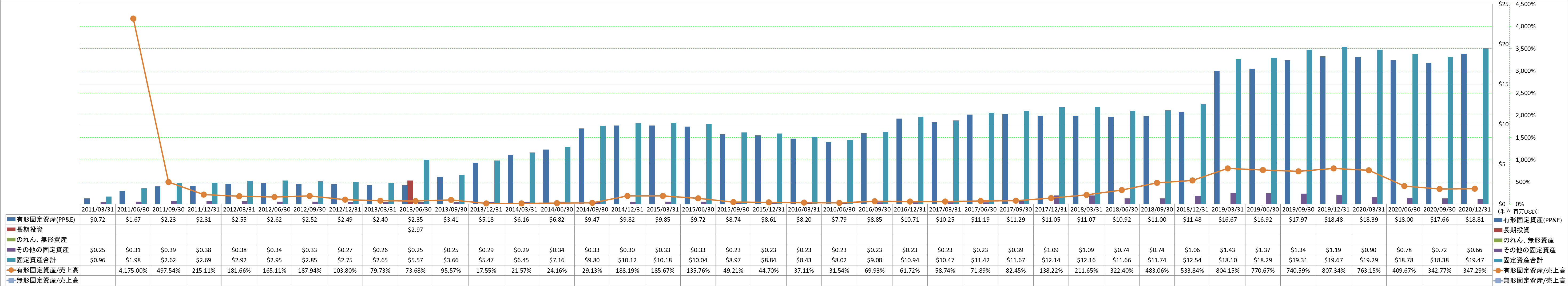The height and width of the screenshot is (286, 1568).
Task: Click the $1.67 PP&E cell
Action: [133, 220]
